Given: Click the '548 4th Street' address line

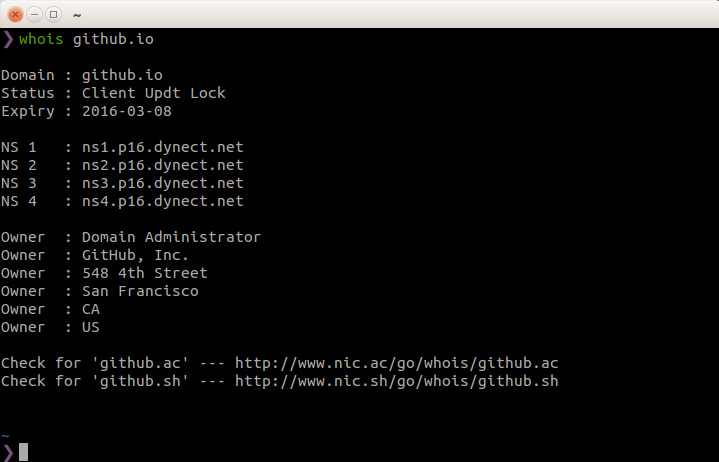Looking at the screenshot, I should tap(145, 273).
